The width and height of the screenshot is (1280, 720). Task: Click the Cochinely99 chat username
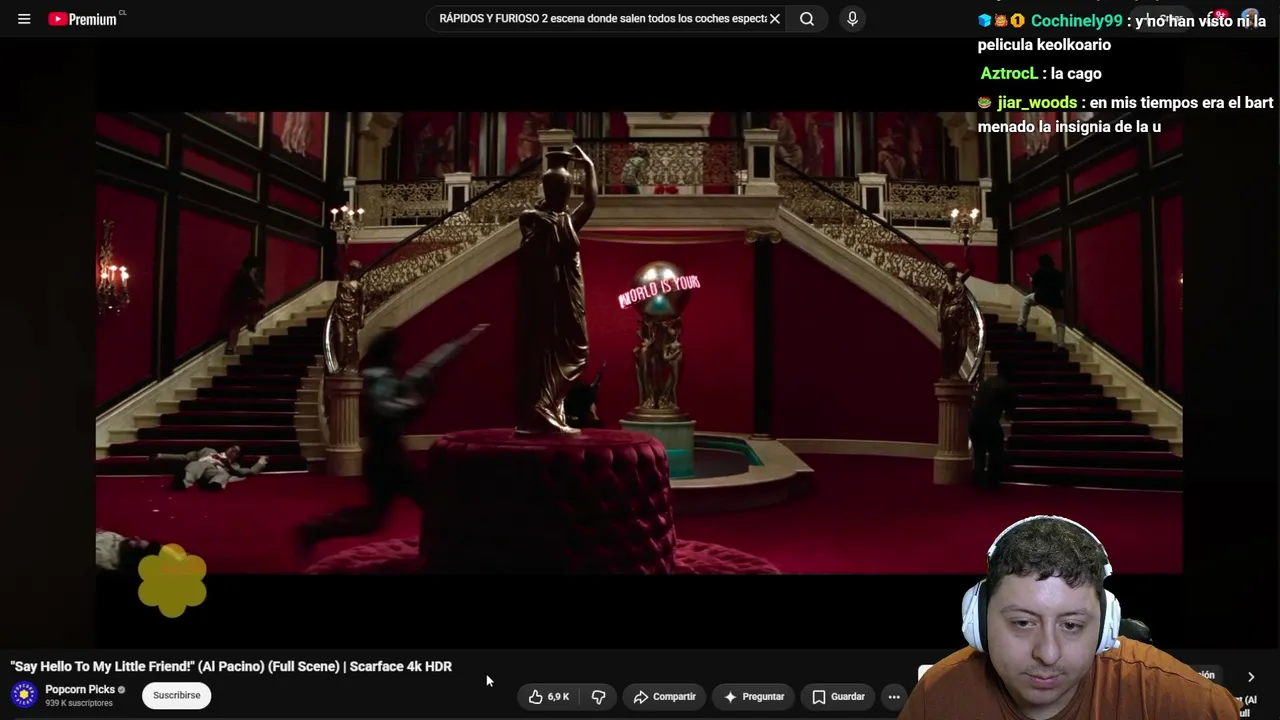(x=1076, y=21)
